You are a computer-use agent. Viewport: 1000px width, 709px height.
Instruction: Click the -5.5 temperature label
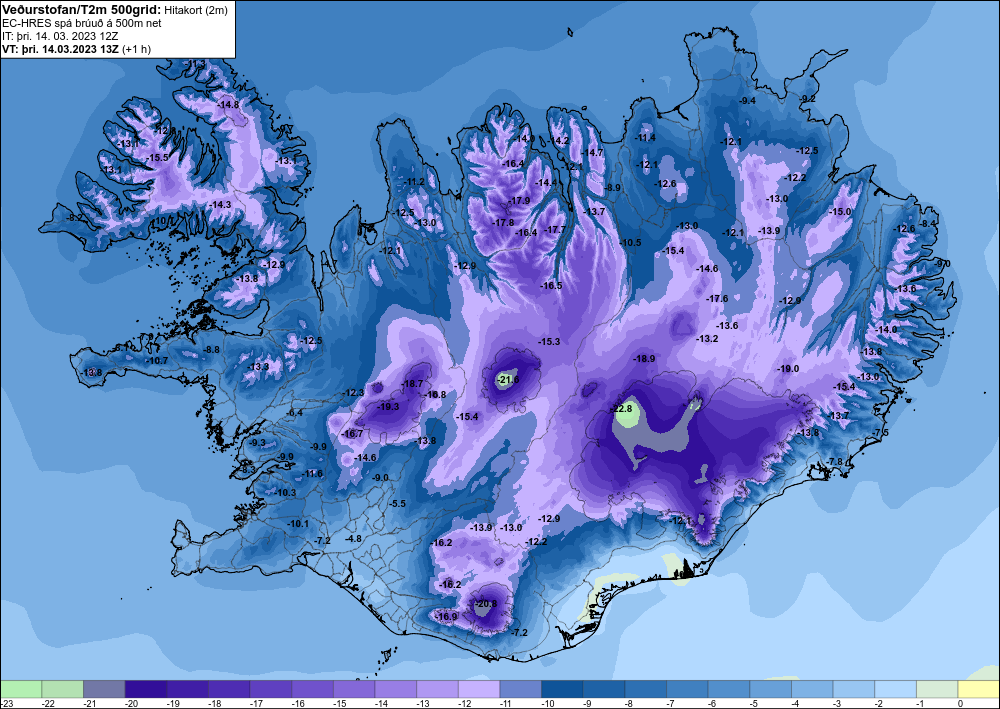(397, 503)
